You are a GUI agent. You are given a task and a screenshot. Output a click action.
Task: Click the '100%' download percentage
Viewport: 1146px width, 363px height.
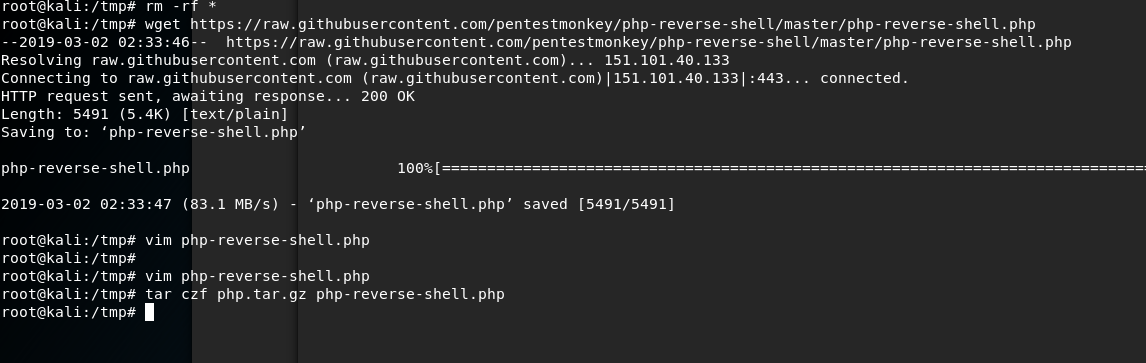tap(415, 168)
